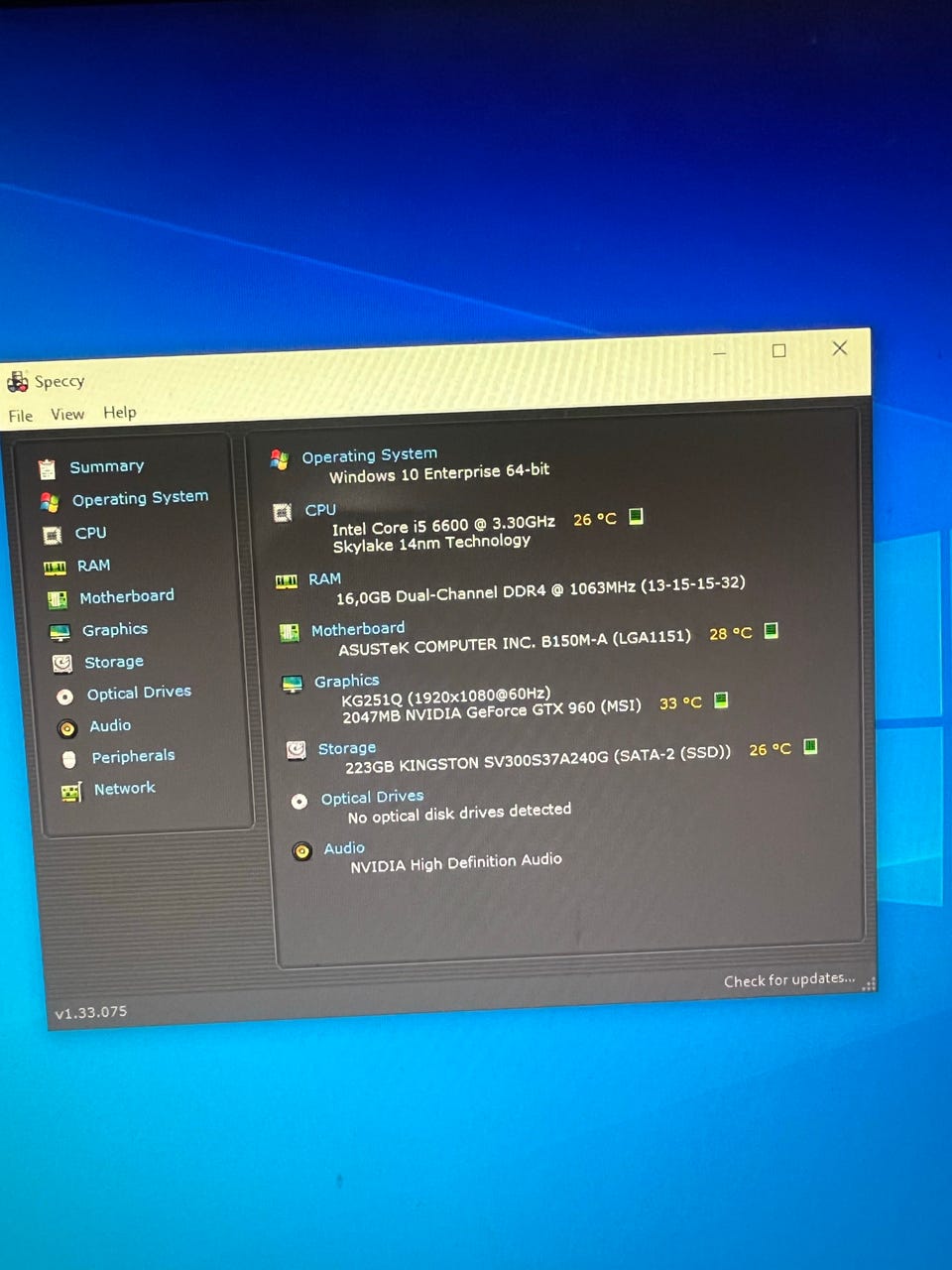Open the Help menu
Screen dimensions: 952x1270
pyautogui.click(x=120, y=412)
